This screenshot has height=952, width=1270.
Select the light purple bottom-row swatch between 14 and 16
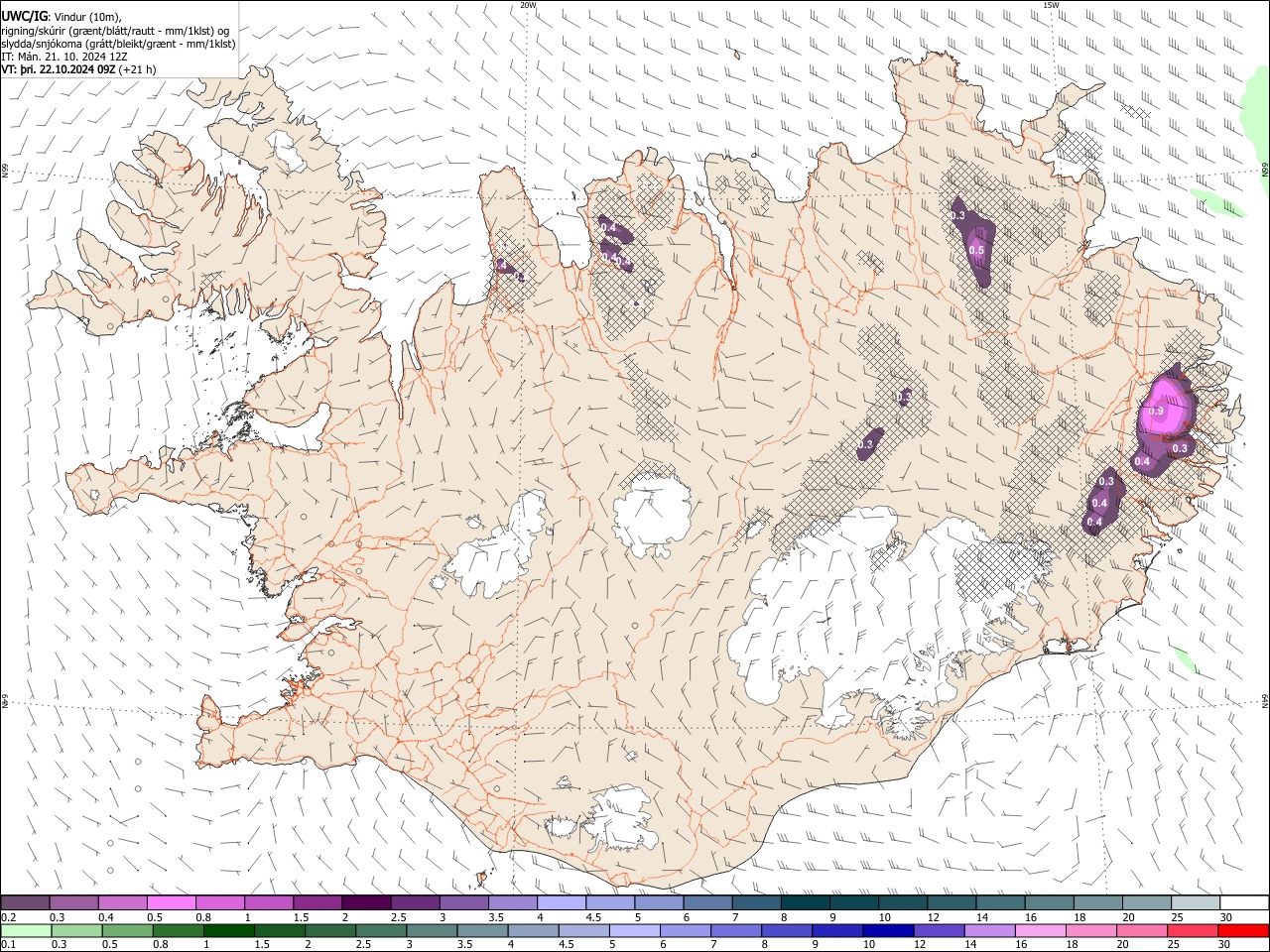tap(990, 930)
